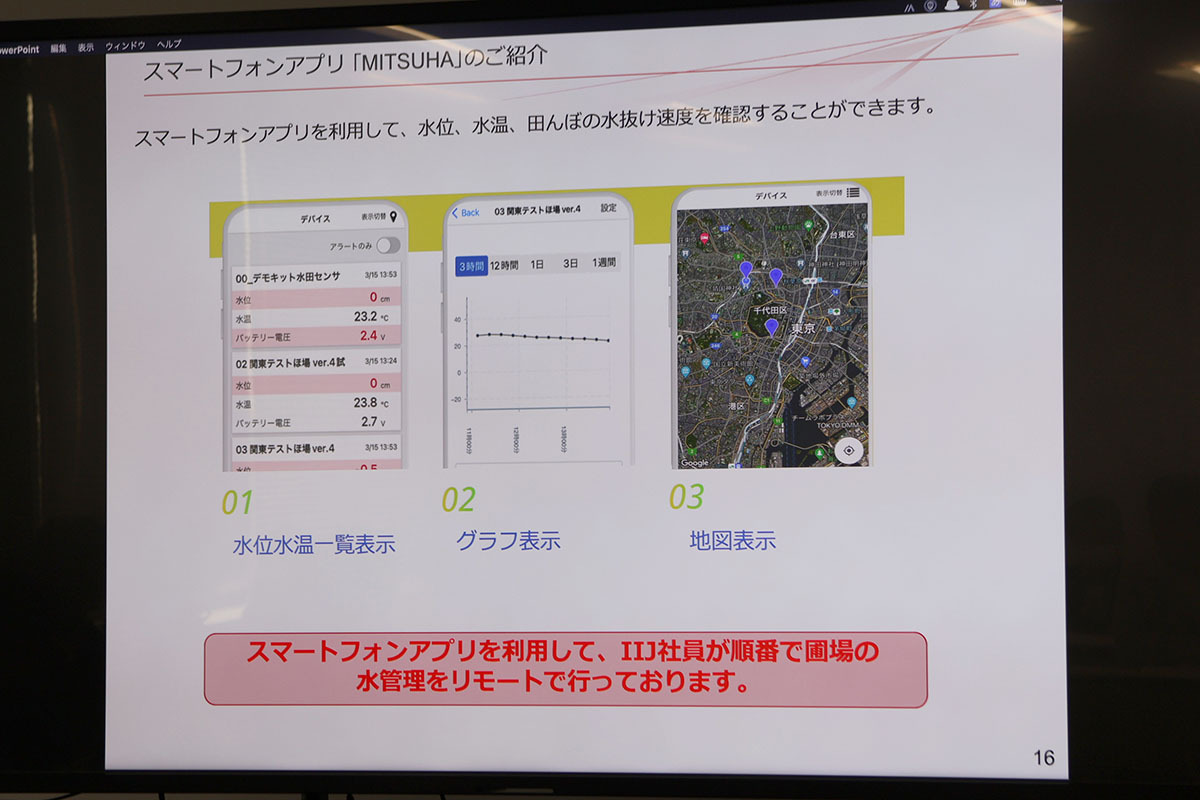Click the 水位水温一覧表示 caption
The height and width of the screenshot is (800, 1200).
coord(314,545)
